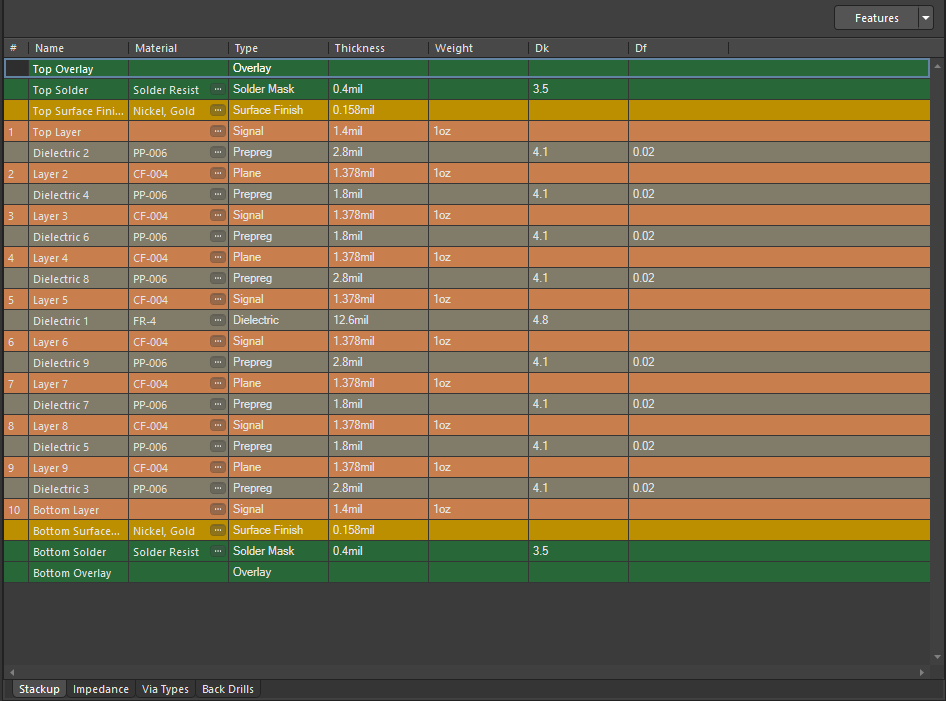Click the Features button
Screen dimensions: 946x701
pos(877,18)
